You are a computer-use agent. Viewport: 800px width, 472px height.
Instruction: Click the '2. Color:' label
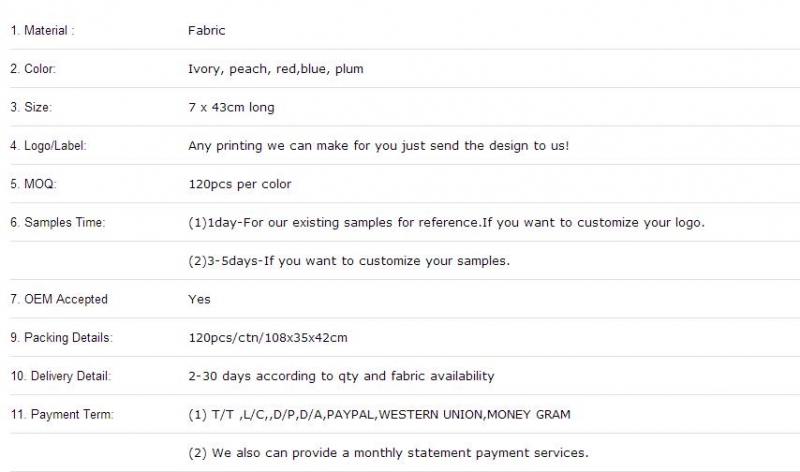point(33,69)
